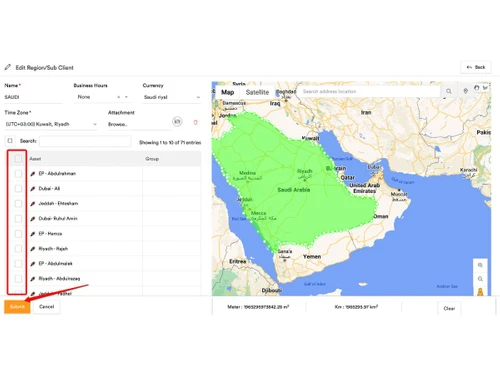Tick the checkbox for Dubai - Ali
Viewport: 500px width, 375px height.
[x=18, y=189]
